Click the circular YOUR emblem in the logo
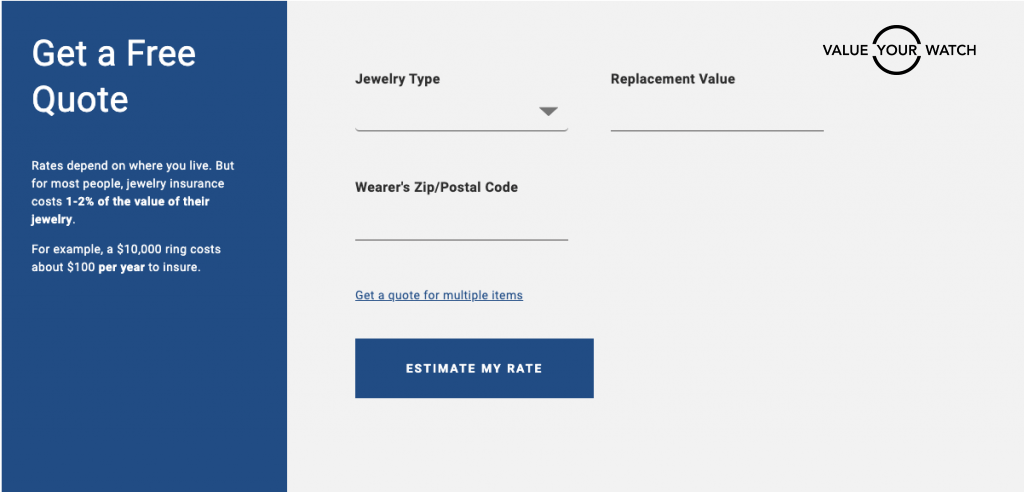Screen dimensions: 1024x492 (x=896, y=50)
